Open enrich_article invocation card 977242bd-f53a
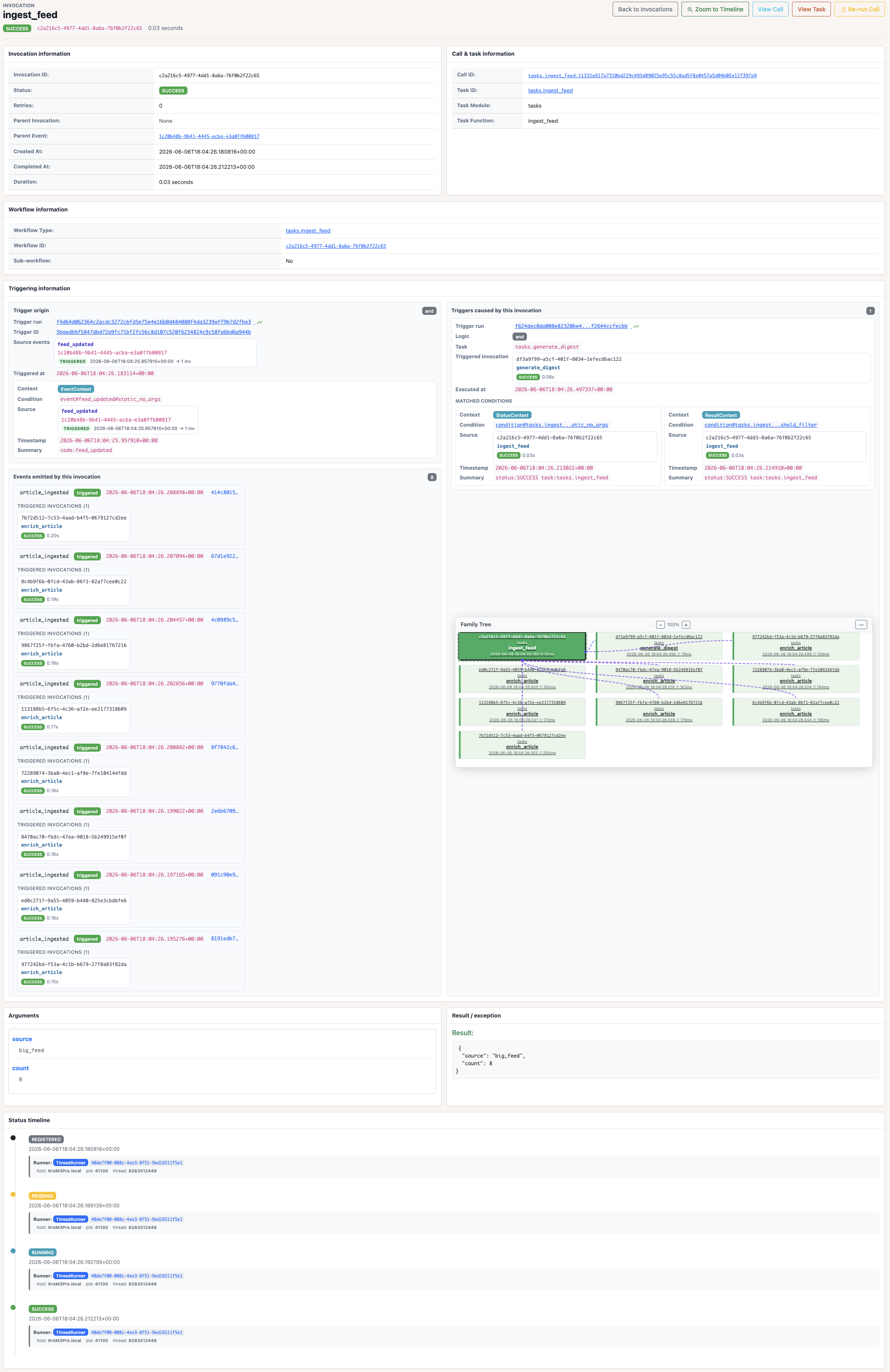 (74, 973)
